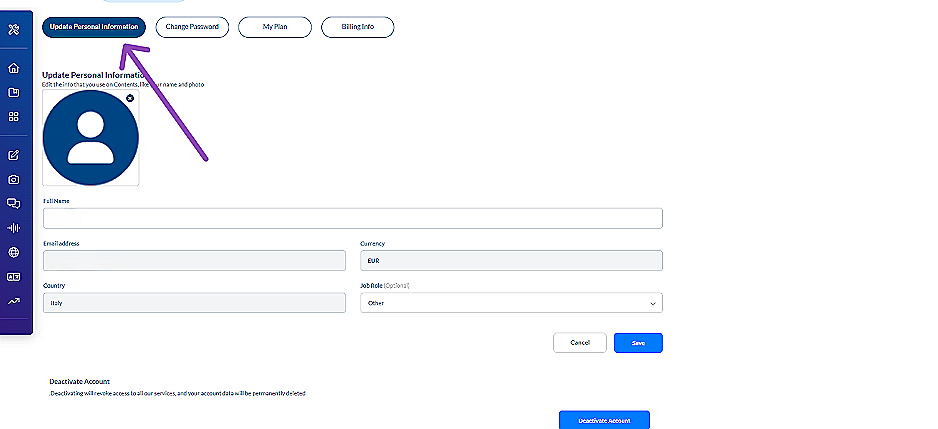The image size is (938, 429).
Task: Switch to the Billing Info tab
Action: coord(357,27)
